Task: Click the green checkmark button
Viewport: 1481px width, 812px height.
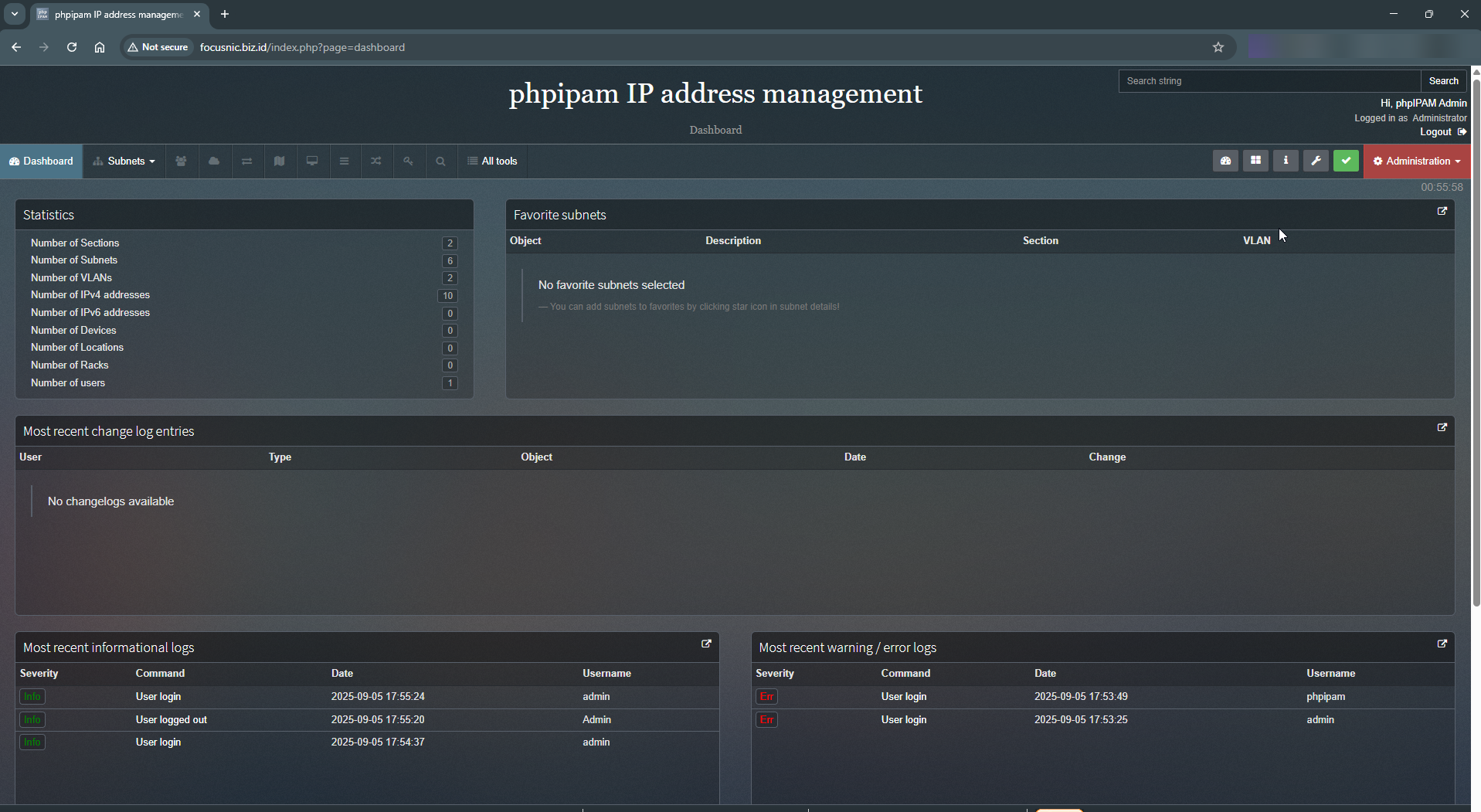Action: (x=1346, y=161)
